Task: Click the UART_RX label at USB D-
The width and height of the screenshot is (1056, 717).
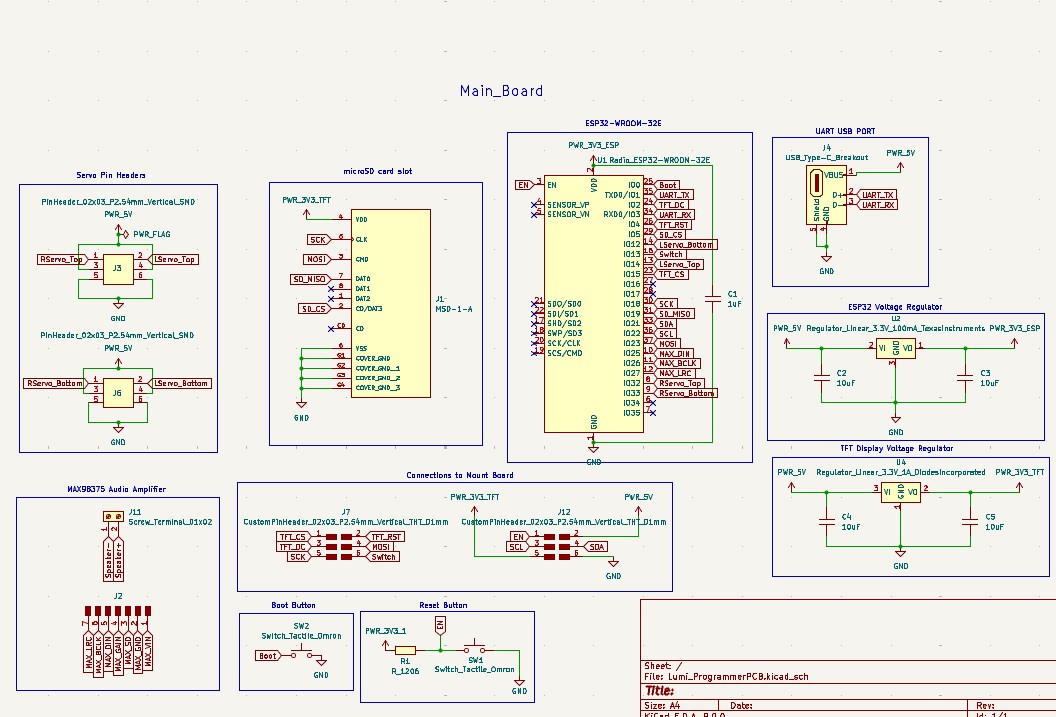Action: [878, 205]
